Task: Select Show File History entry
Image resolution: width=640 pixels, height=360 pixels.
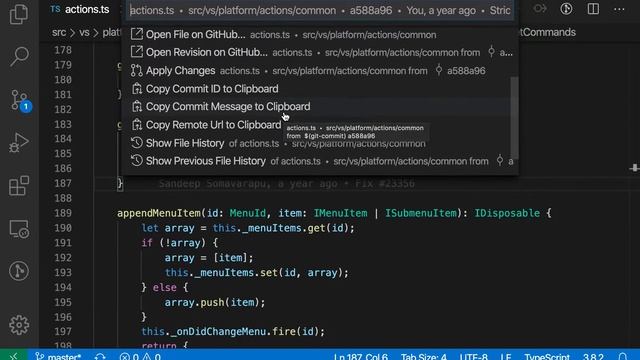Action: 320,143
